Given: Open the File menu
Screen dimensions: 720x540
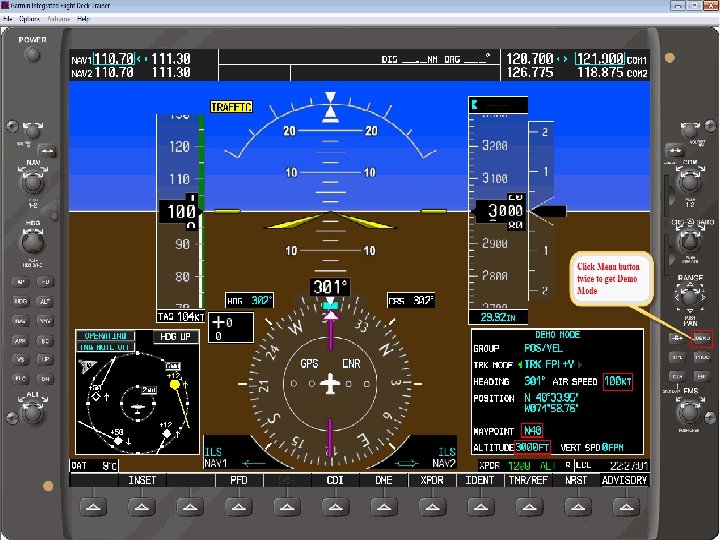Looking at the screenshot, I should (7, 19).
